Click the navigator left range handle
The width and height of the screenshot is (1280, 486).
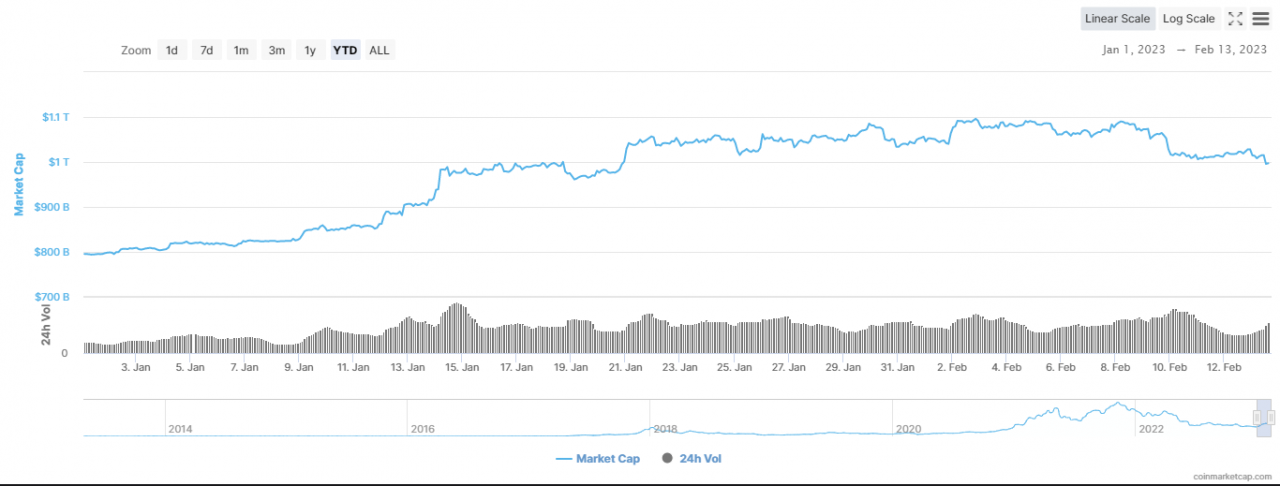click(1258, 417)
